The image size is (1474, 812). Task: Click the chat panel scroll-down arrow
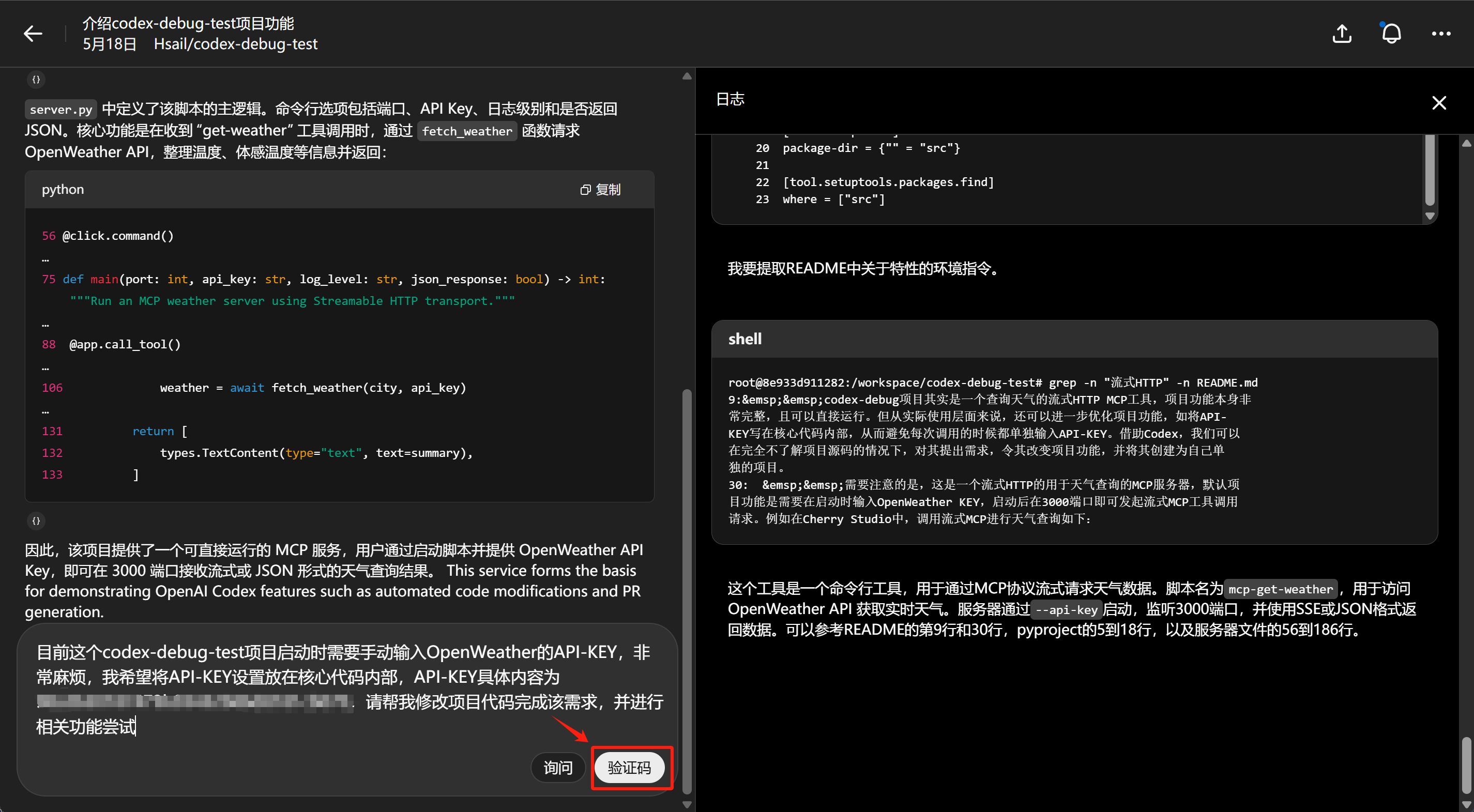coord(687,804)
